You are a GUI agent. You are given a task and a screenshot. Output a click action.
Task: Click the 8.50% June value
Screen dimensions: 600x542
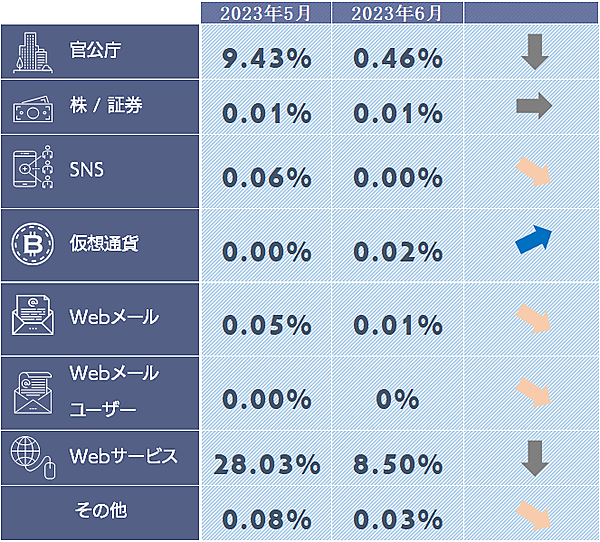(398, 464)
